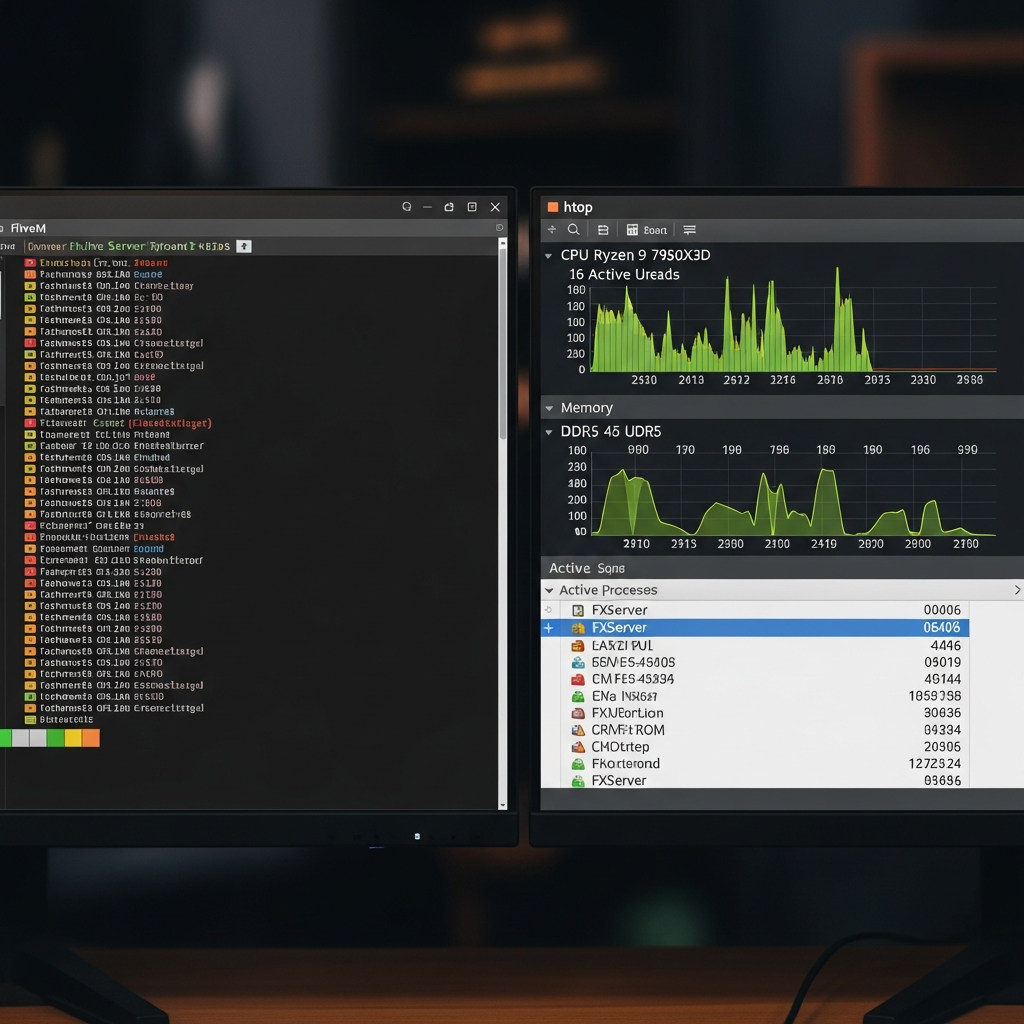Collapse the Memory graph section
The image size is (1024, 1024).
pos(548,407)
